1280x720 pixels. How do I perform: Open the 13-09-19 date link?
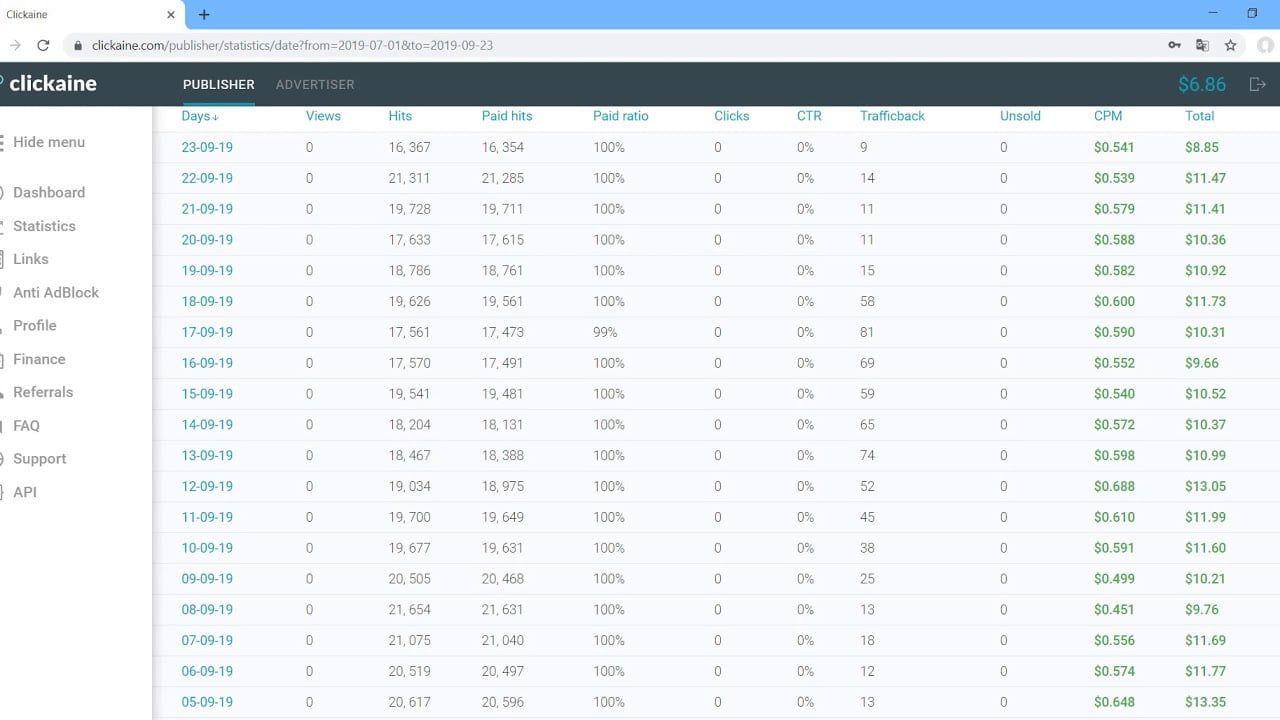click(207, 455)
